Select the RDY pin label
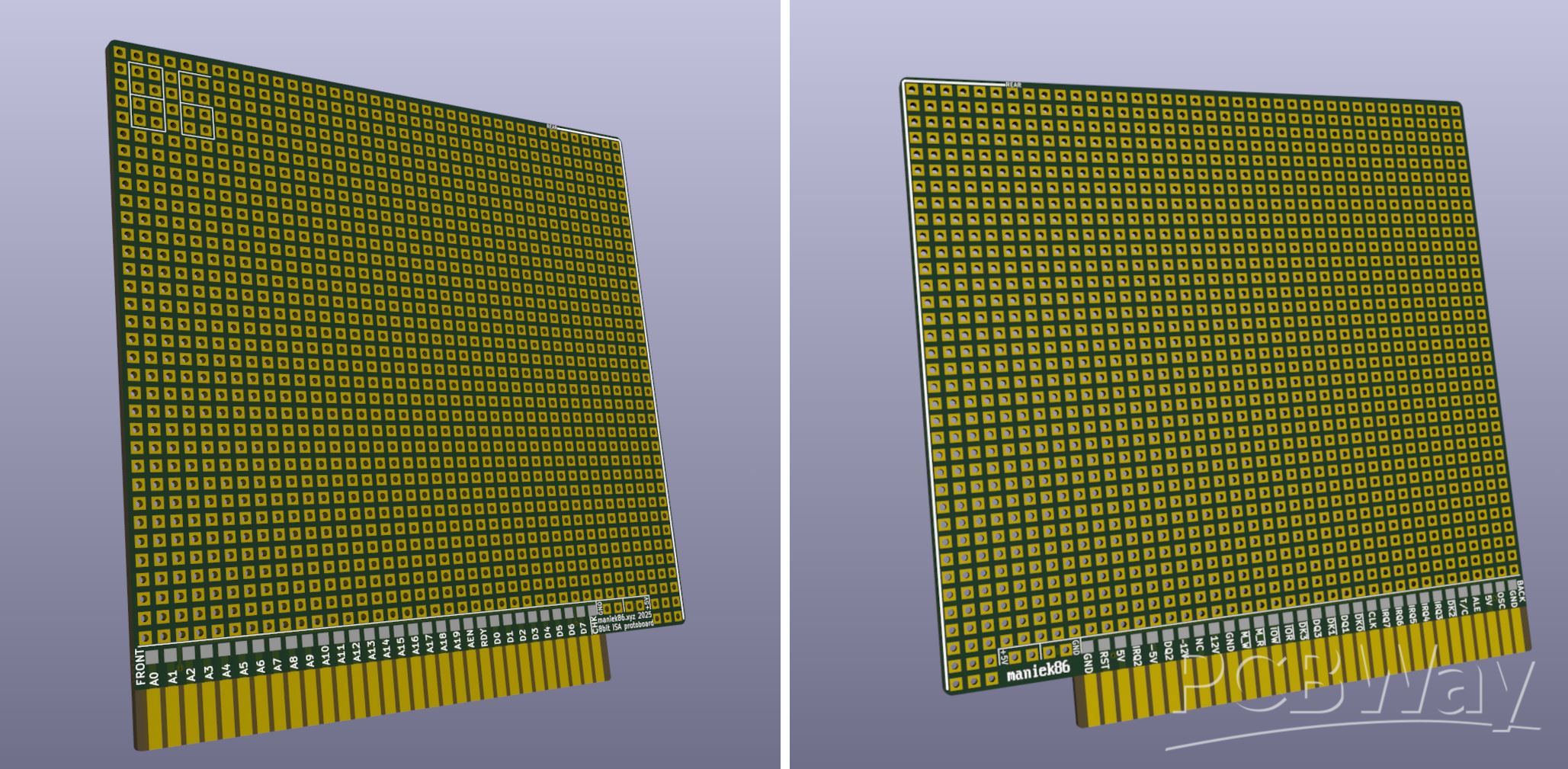 point(484,636)
